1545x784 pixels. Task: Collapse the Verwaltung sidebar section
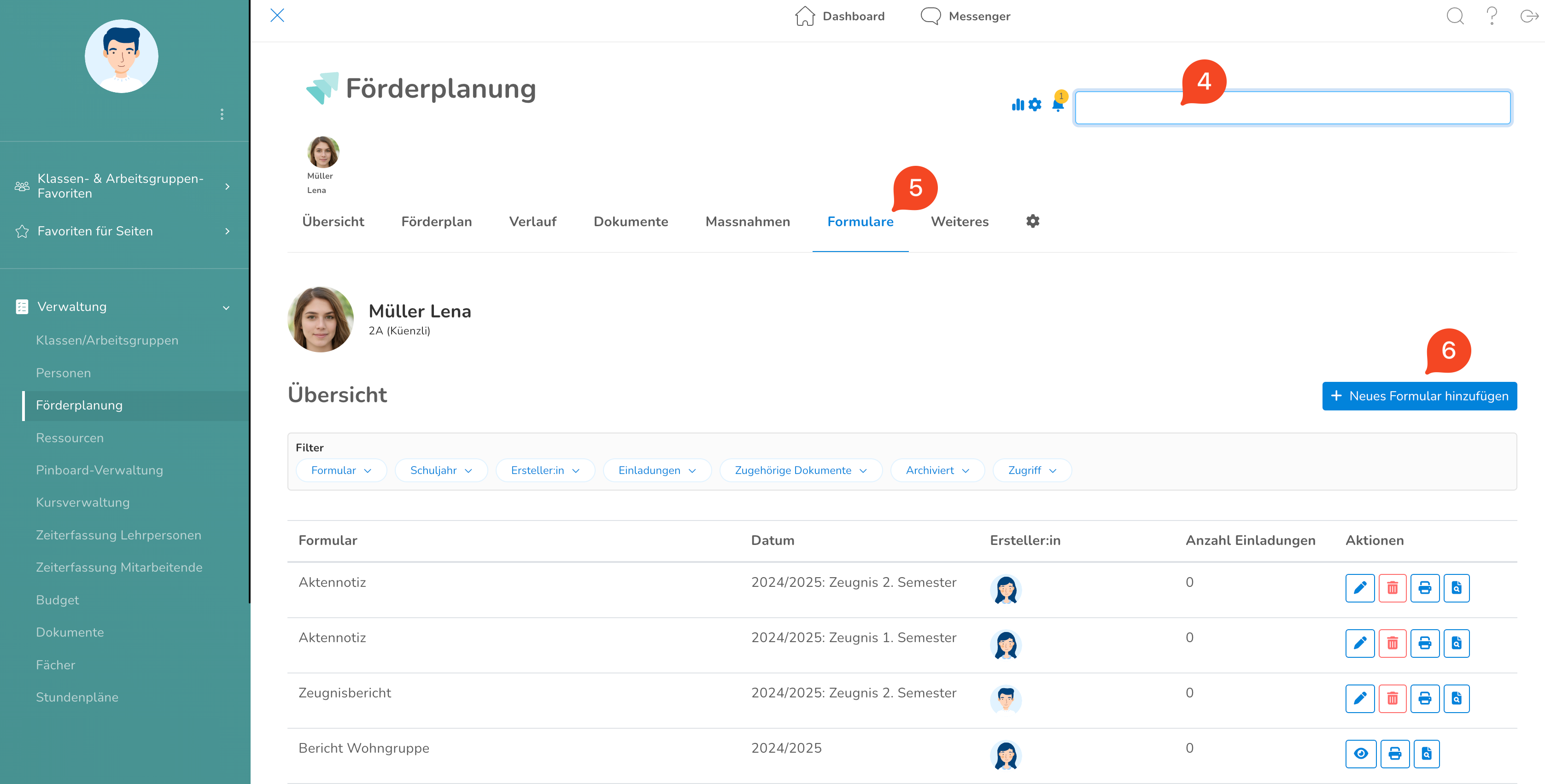pos(226,307)
